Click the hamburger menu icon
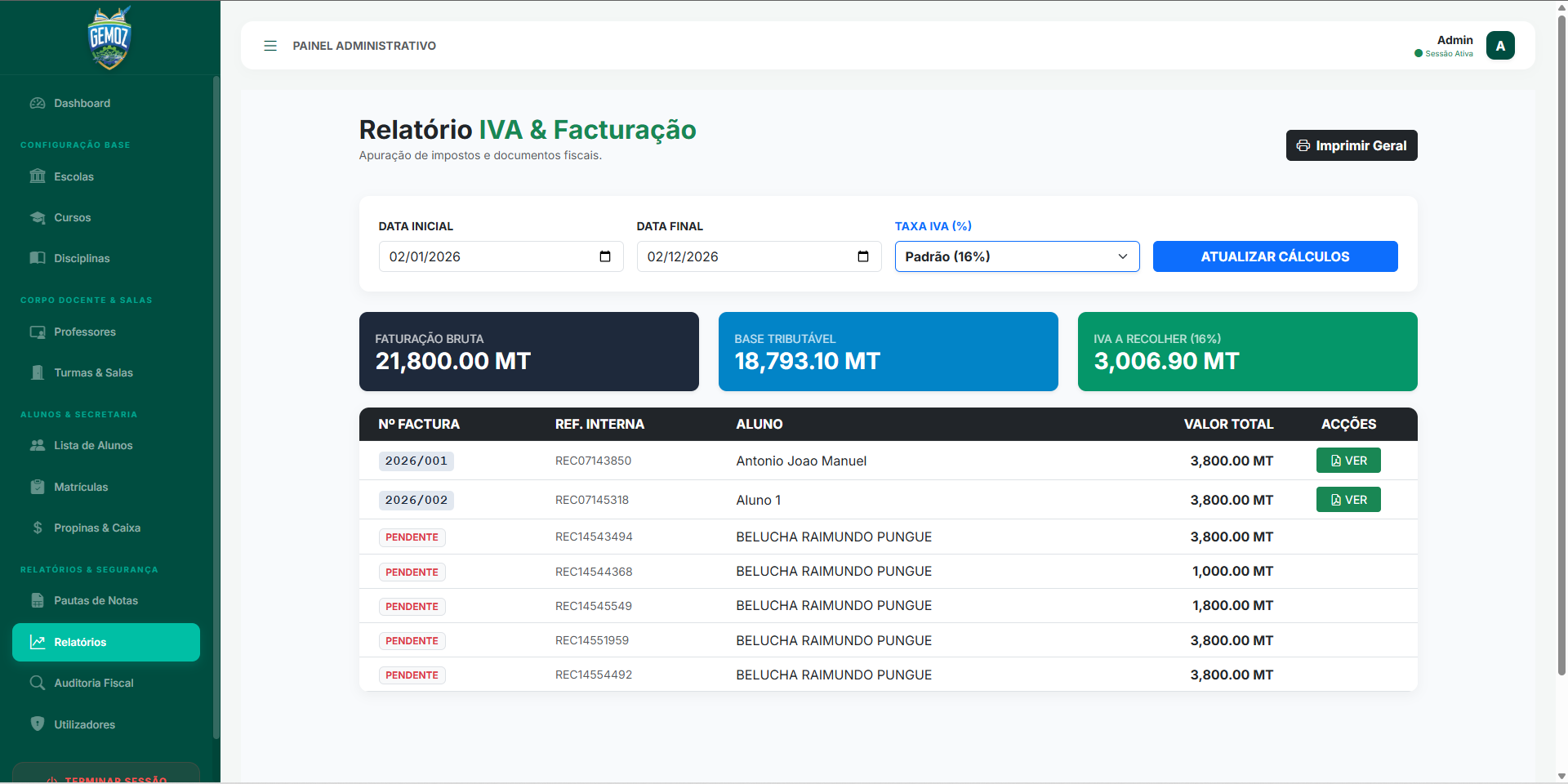 coord(270,46)
